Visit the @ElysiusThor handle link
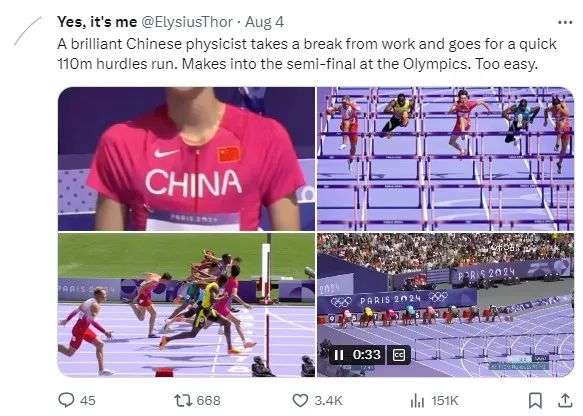The height and width of the screenshot is (416, 583). click(187, 22)
